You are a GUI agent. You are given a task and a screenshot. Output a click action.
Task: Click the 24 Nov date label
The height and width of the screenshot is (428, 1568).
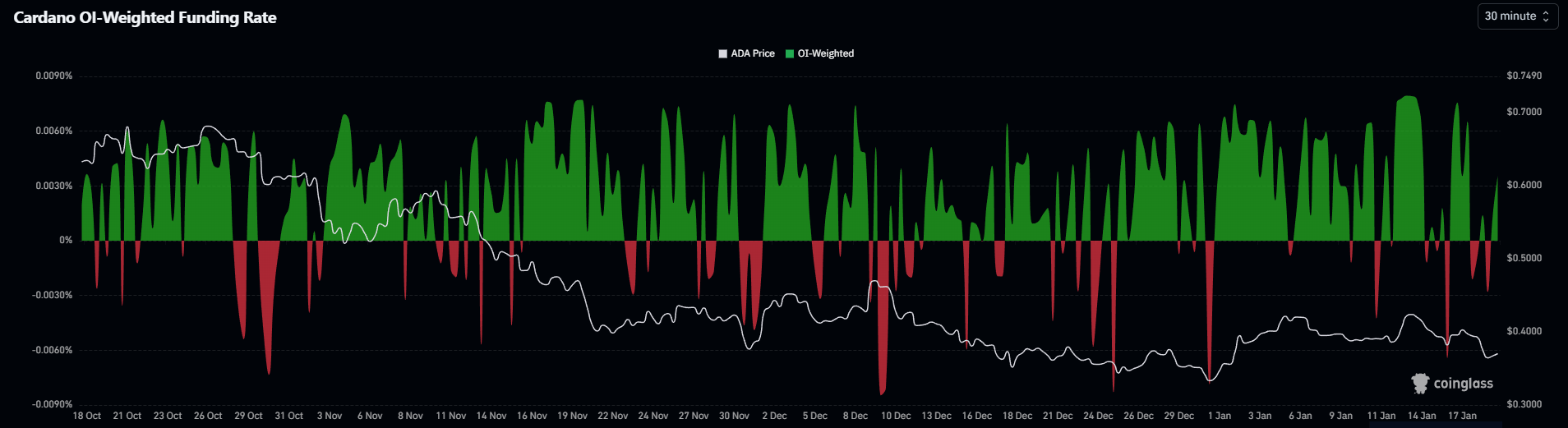tap(653, 416)
